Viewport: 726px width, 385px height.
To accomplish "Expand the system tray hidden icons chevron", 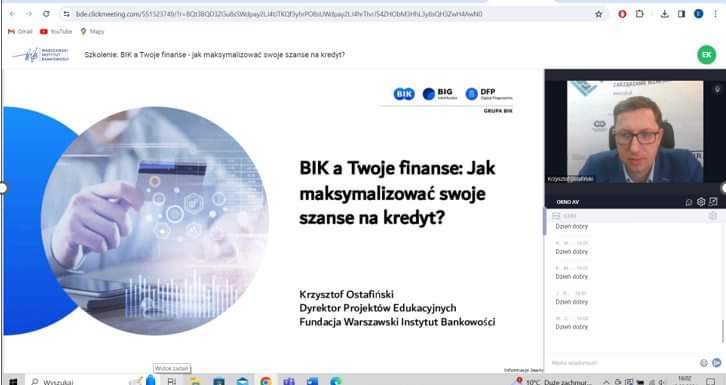I will [x=606, y=382].
